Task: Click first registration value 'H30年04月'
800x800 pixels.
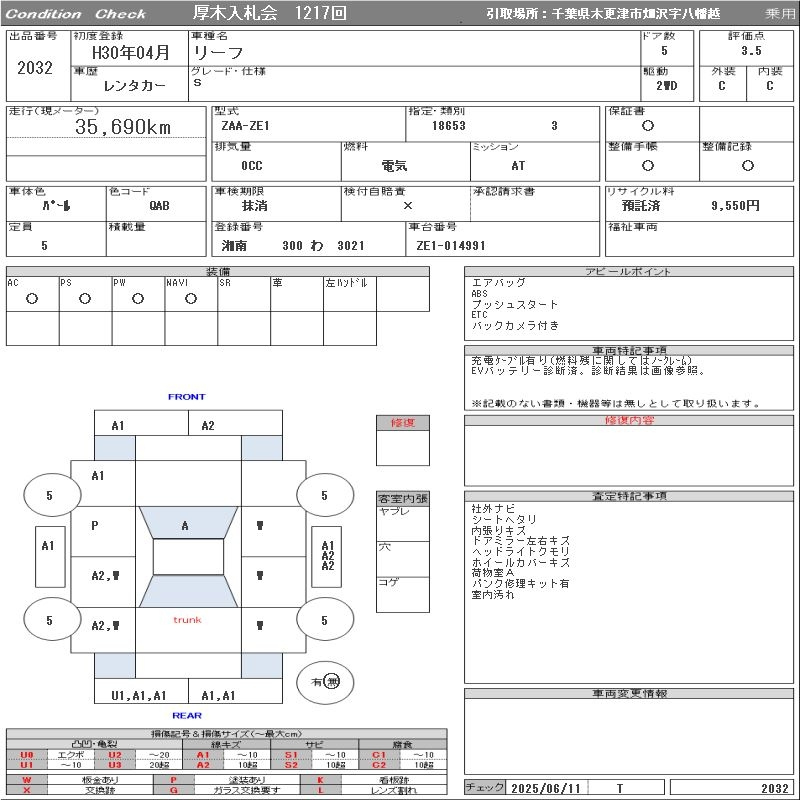Action: click(130, 52)
